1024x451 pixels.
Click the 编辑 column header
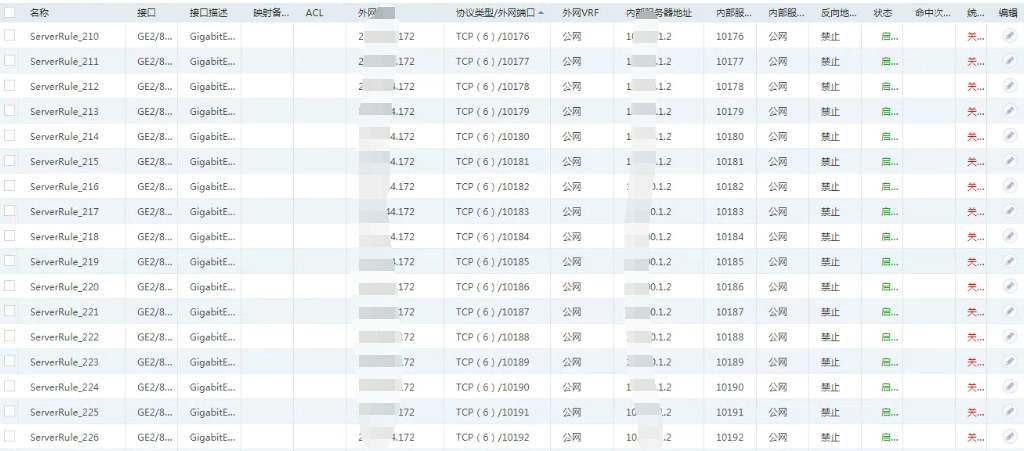pos(1008,12)
